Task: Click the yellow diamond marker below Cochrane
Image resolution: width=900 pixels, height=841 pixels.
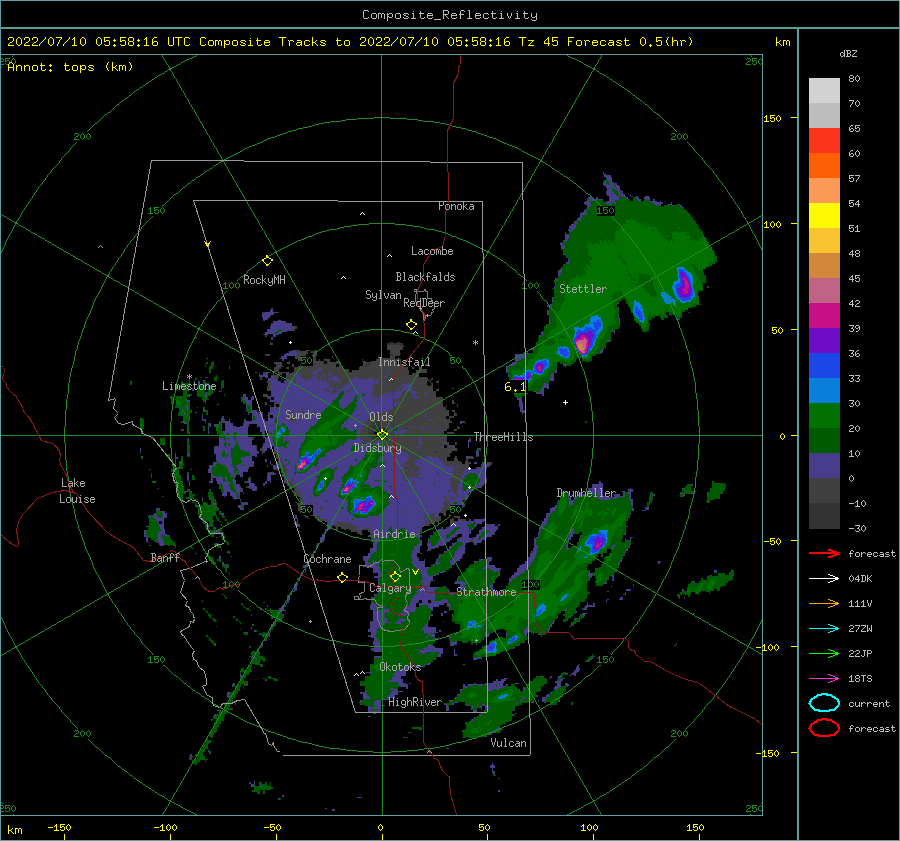Action: click(x=343, y=577)
